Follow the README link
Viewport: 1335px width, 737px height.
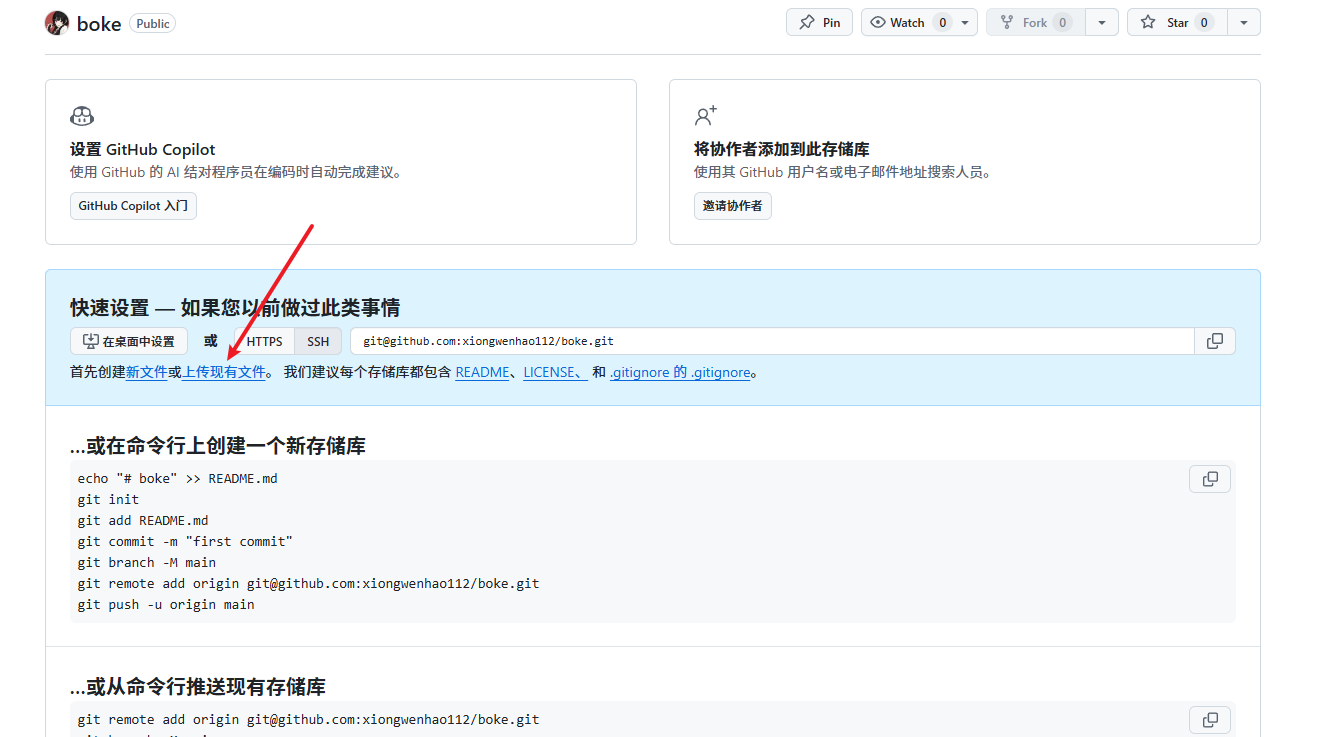pyautogui.click(x=482, y=372)
